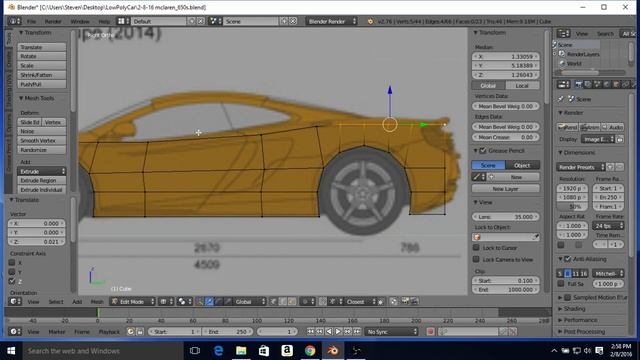Open the World properties tab icon
This screenshot has width=640, height=360.
[606, 84]
